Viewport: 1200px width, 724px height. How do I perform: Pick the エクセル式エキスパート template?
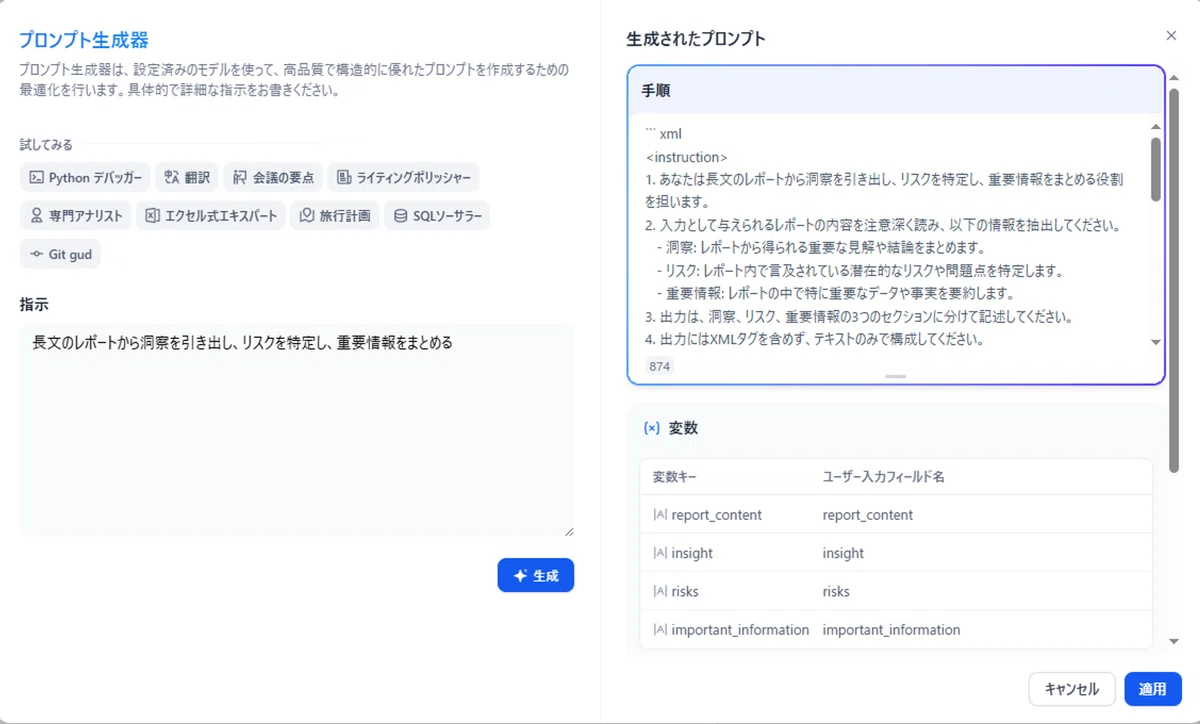pyautogui.click(x=211, y=215)
